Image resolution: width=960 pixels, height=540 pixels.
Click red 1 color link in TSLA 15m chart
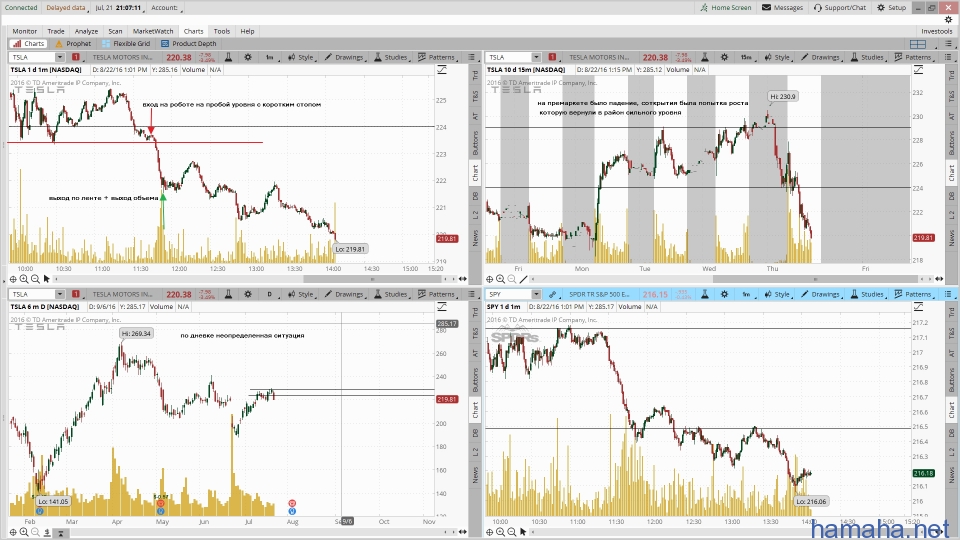tap(552, 57)
